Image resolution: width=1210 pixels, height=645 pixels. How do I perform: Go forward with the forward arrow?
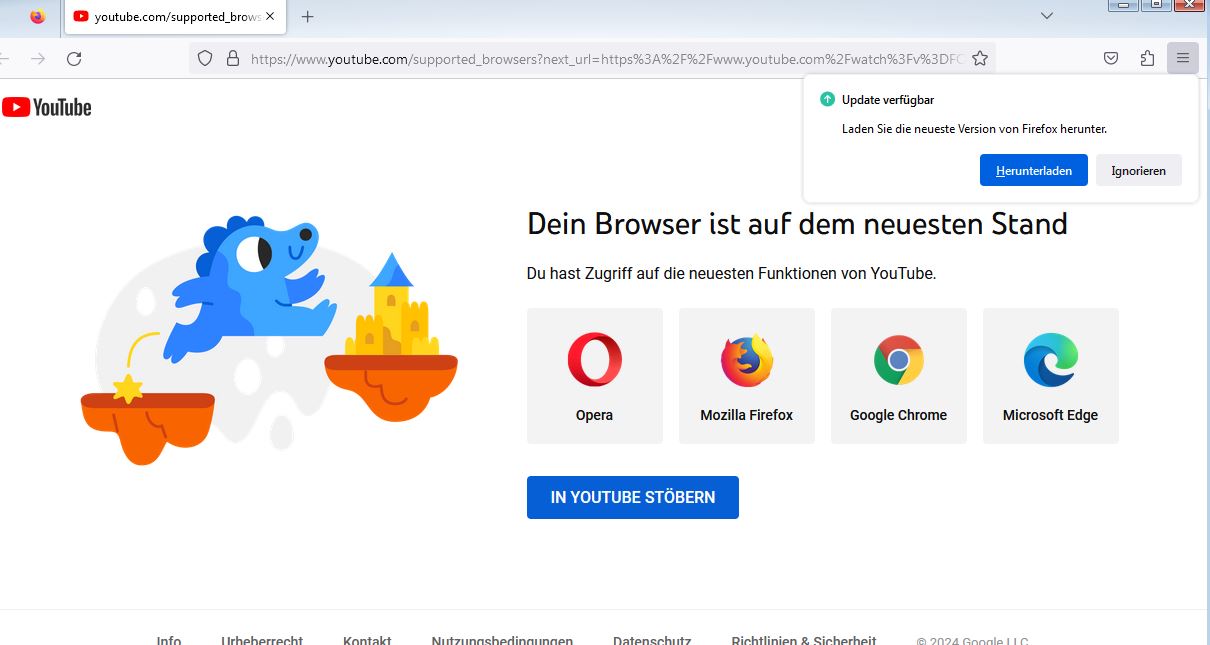pyautogui.click(x=38, y=59)
